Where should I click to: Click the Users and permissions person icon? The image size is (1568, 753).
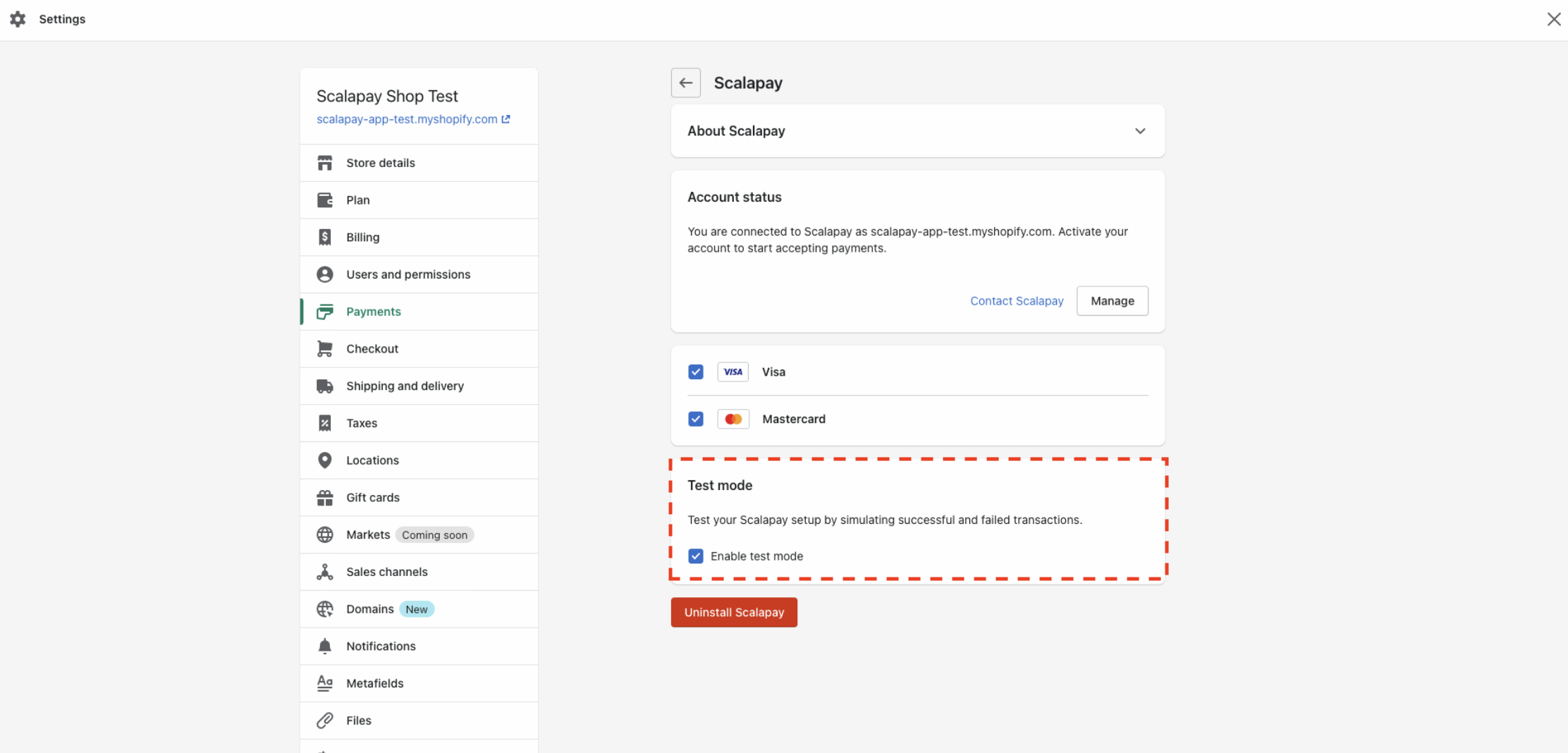(324, 274)
